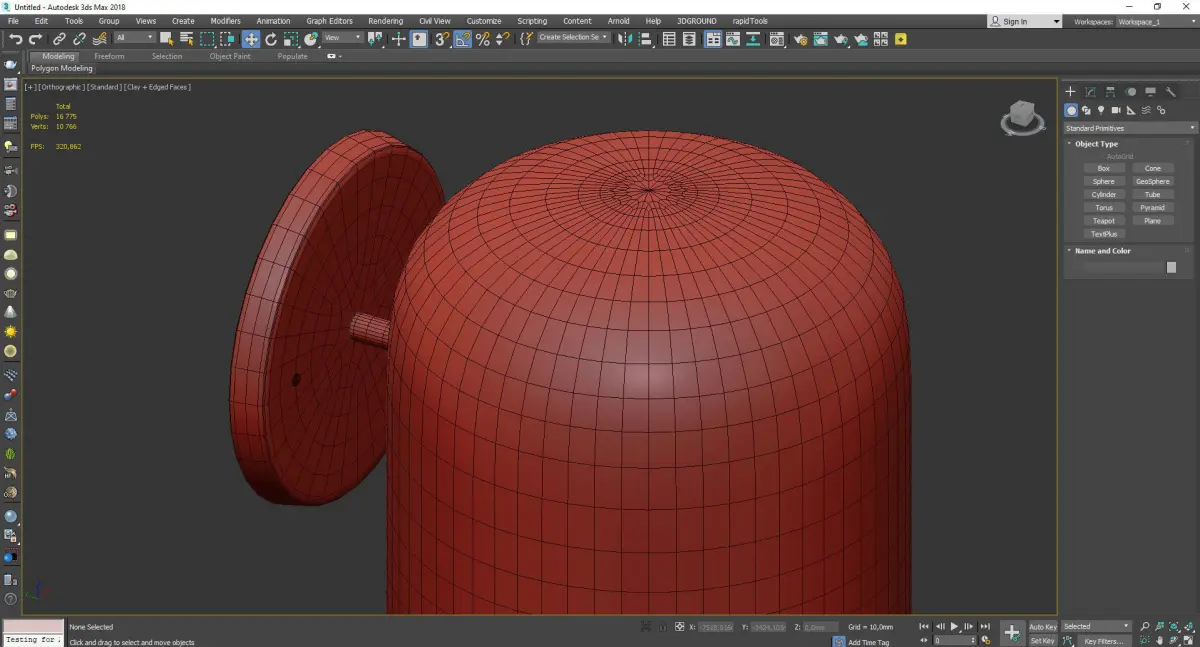The height and width of the screenshot is (647, 1200).
Task: Create a Box primitive button
Action: coord(1103,168)
